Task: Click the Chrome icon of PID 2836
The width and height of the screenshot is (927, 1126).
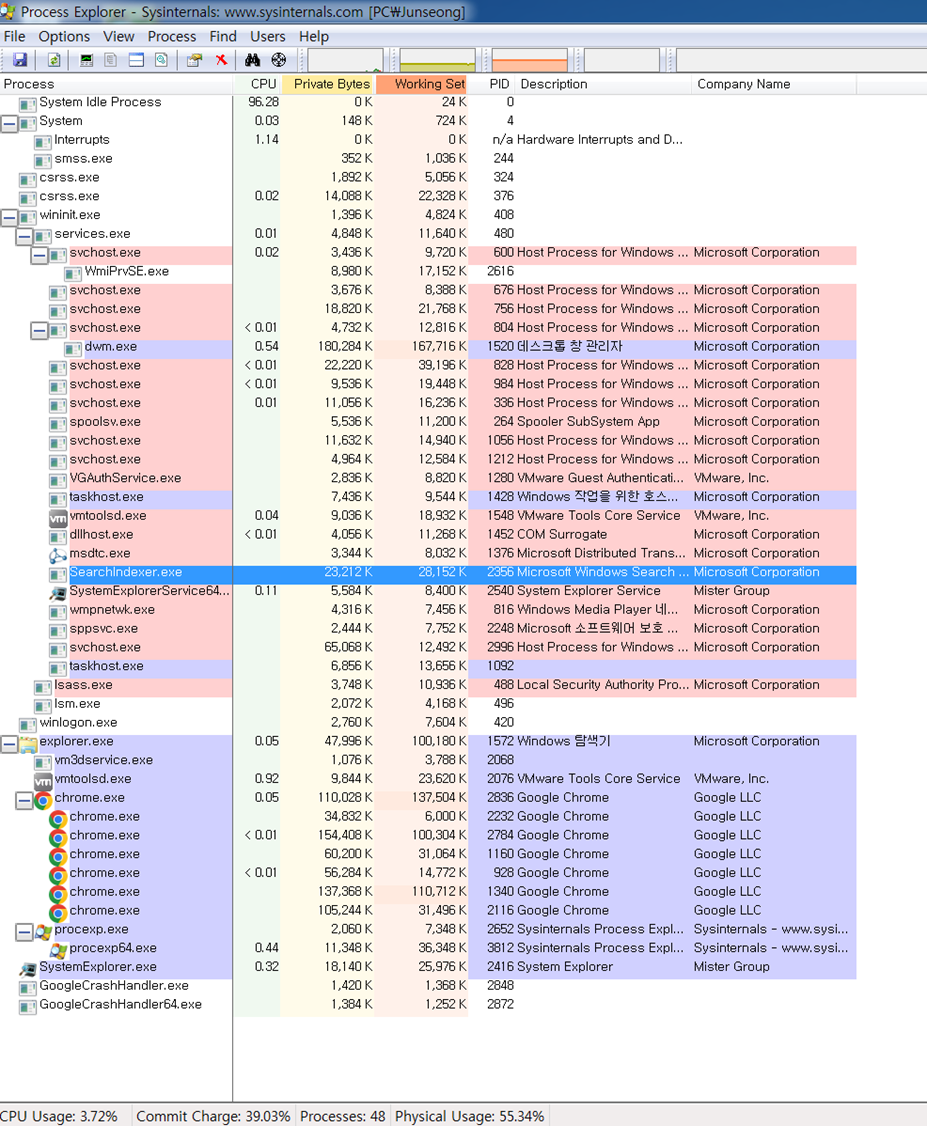Action: [x=43, y=799]
